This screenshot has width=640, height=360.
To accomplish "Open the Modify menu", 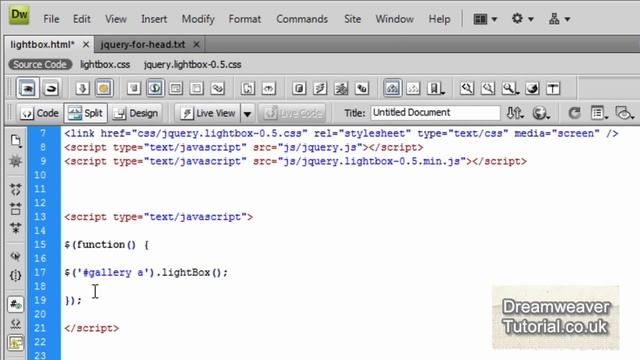I will coord(198,19).
